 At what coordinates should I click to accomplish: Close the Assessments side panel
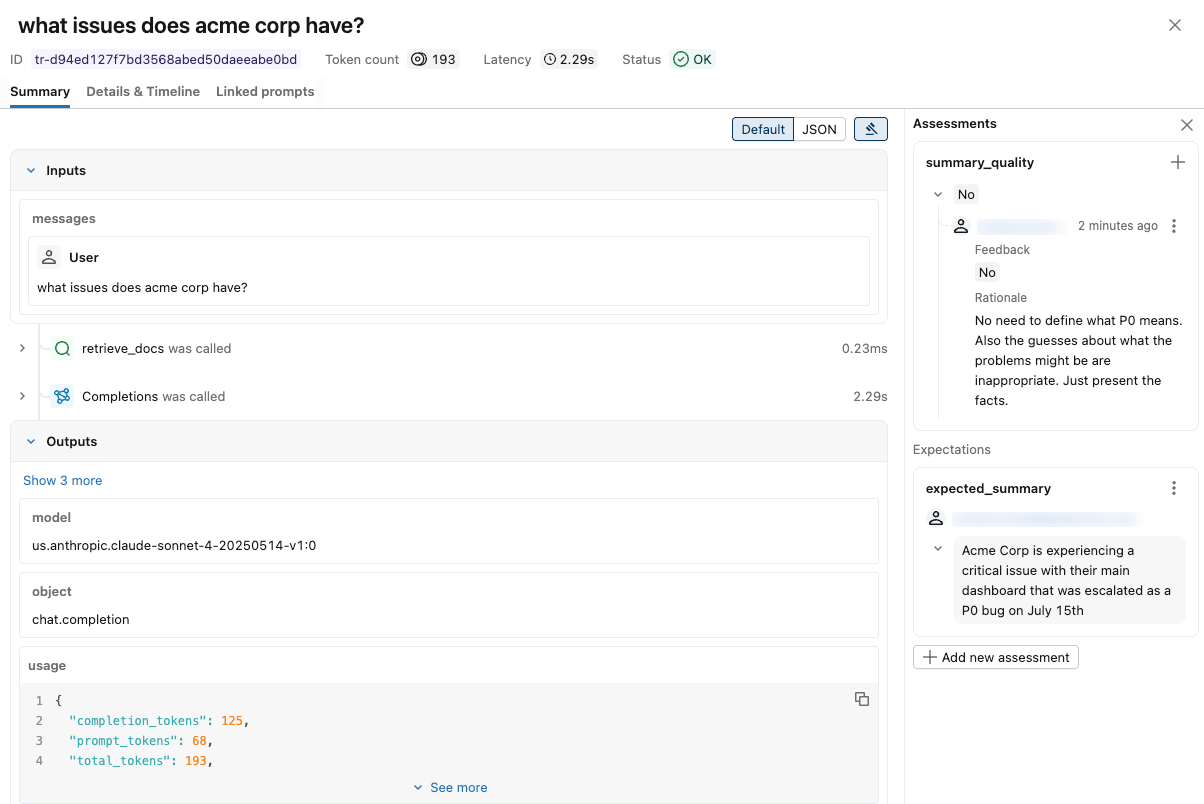[1186, 125]
